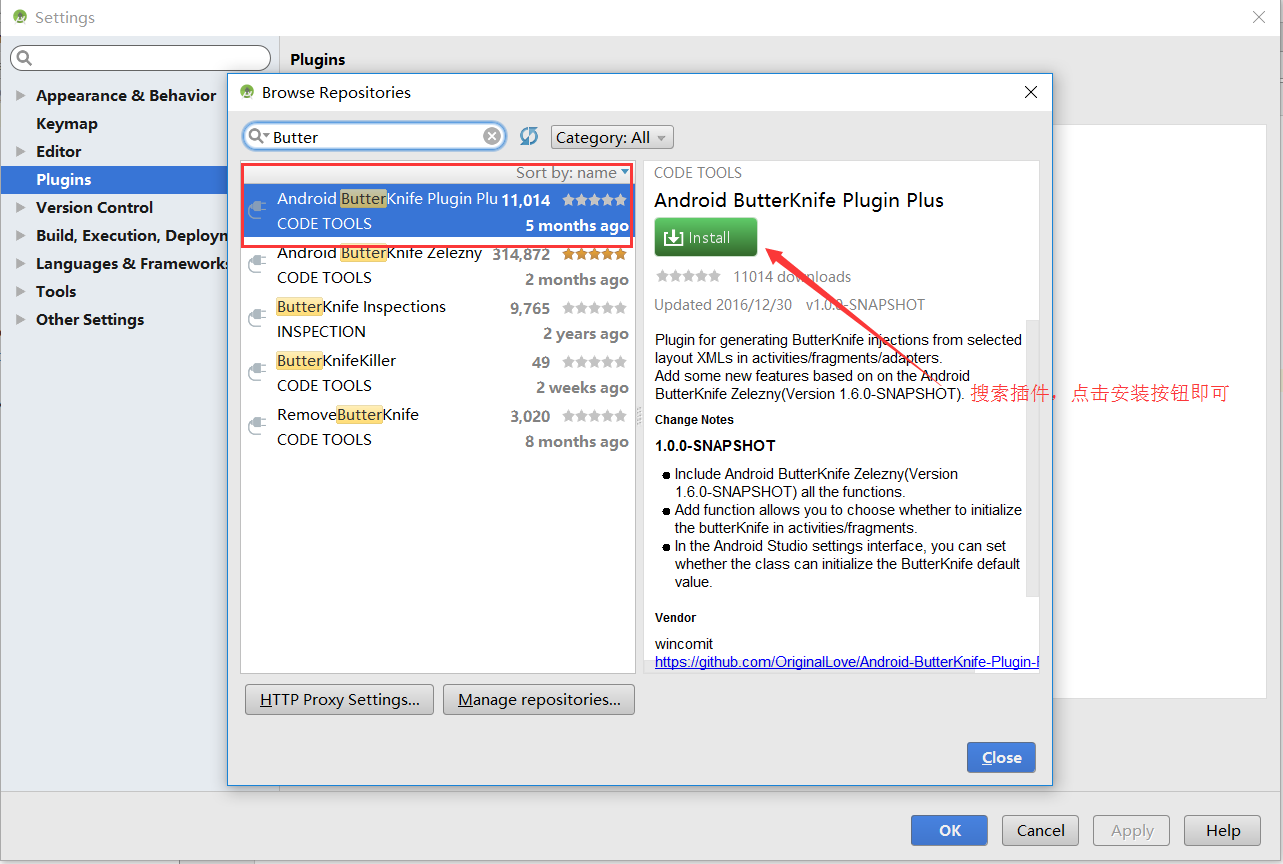This screenshot has width=1283, height=864.
Task: Open search history magnifier in Browse Repositories
Action: (258, 136)
